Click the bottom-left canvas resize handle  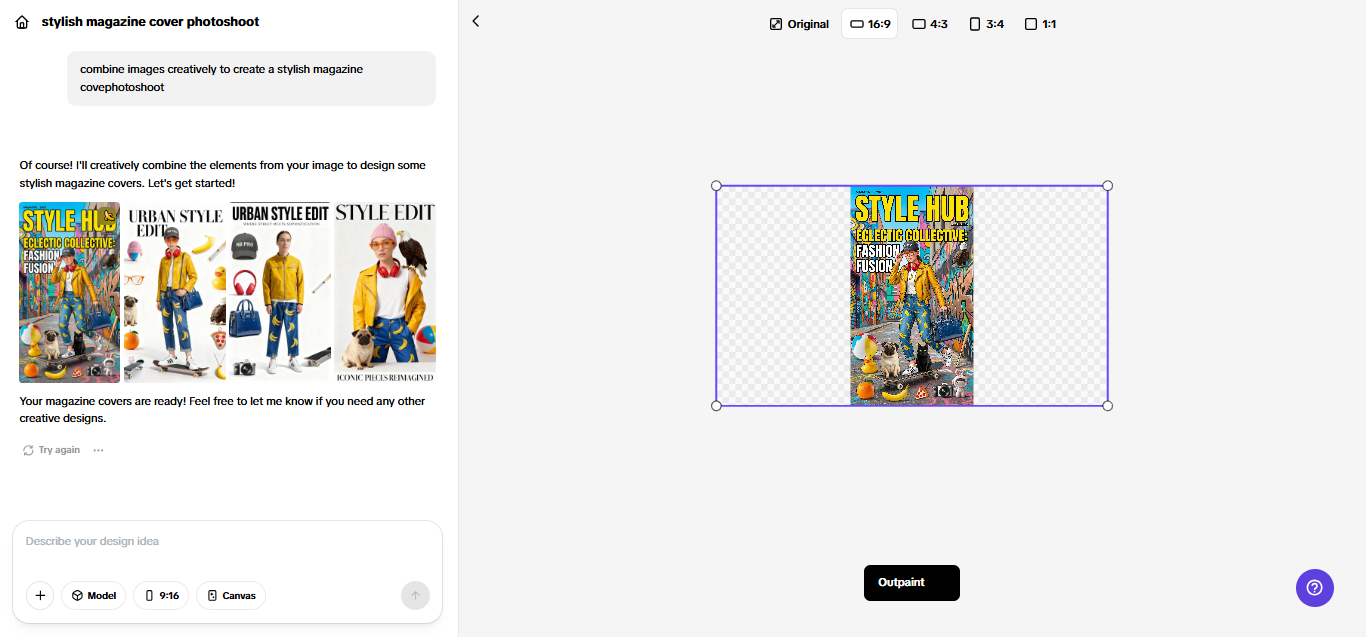pos(716,405)
